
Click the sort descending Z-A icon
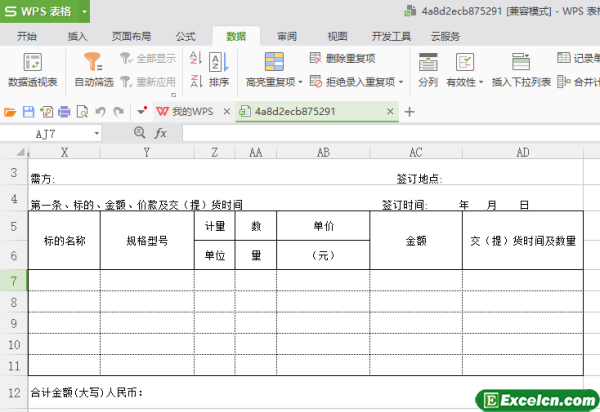coord(195,81)
